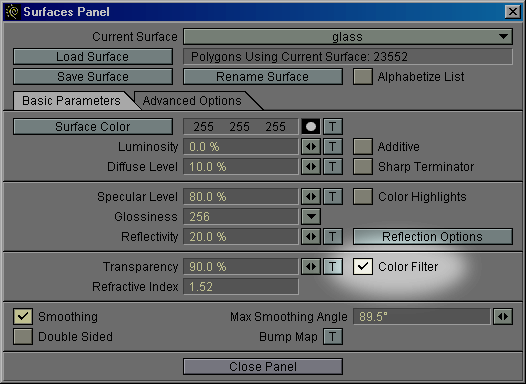Uncheck the Color Filter checkbox
Screen dimensions: 526x384
point(363,267)
